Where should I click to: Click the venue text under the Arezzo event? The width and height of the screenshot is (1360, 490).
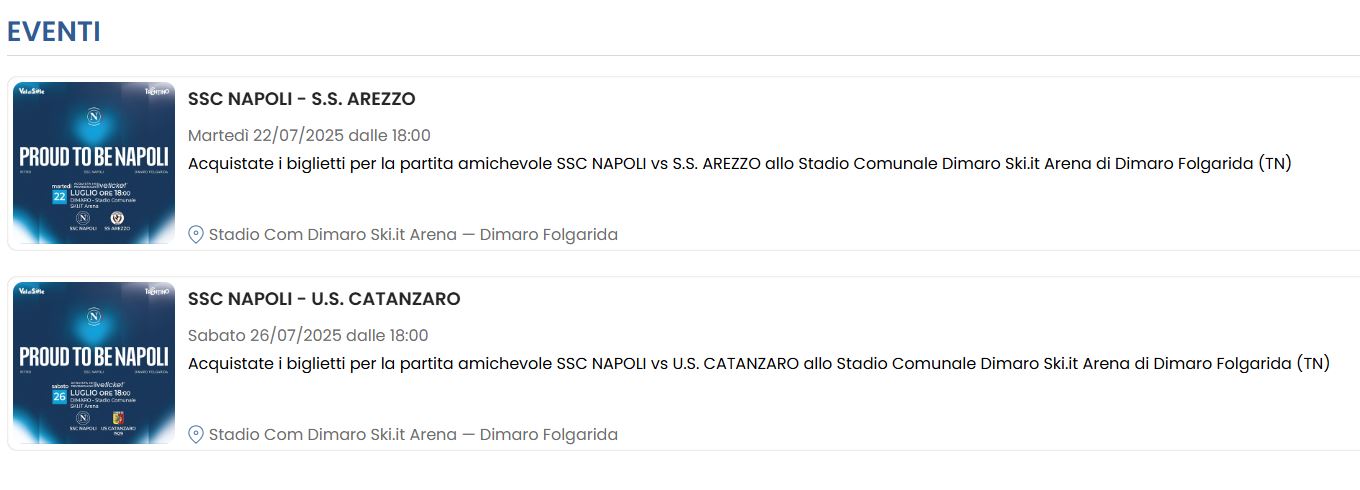point(413,235)
